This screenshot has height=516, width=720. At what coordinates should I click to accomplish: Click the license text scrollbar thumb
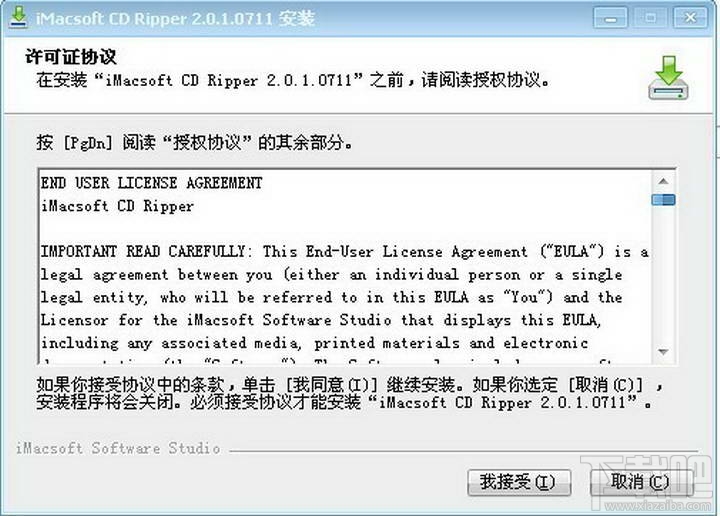pyautogui.click(x=663, y=200)
